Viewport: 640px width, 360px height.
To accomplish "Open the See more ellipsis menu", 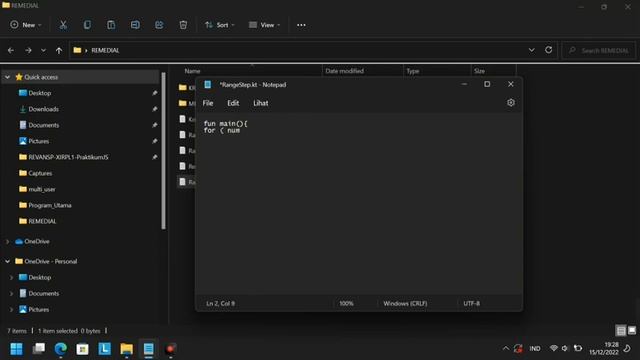I will pos(301,25).
